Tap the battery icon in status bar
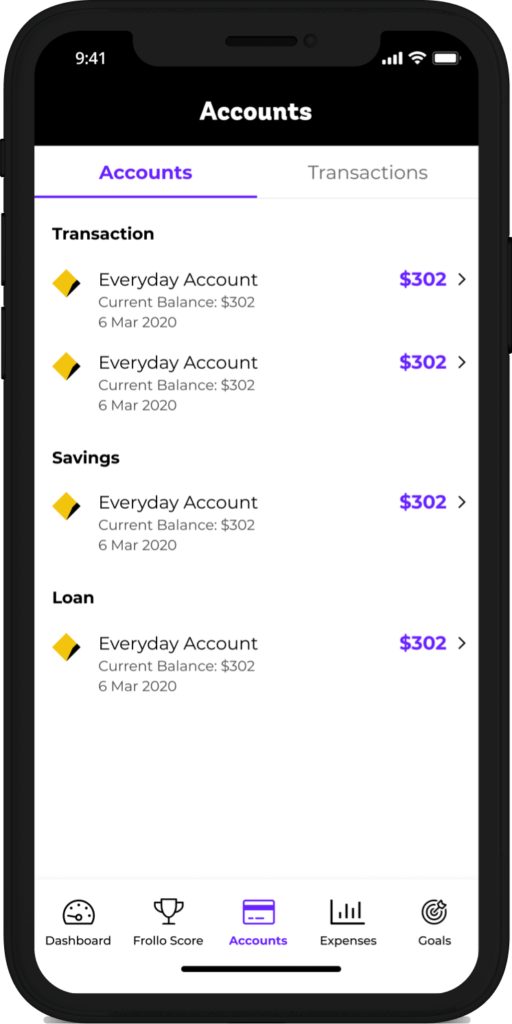 click(447, 59)
